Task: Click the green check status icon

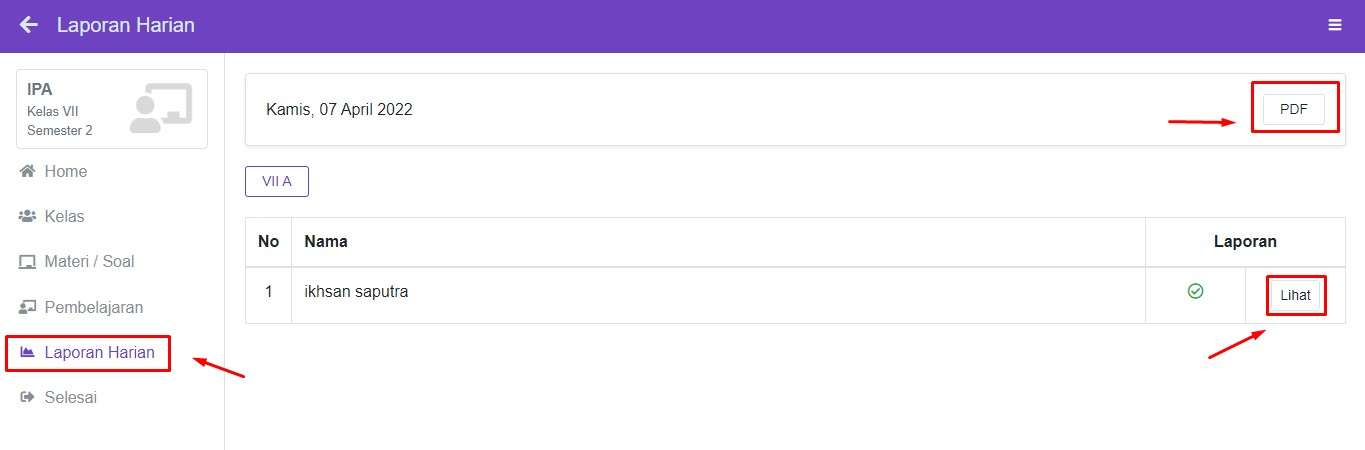Action: pos(1195,291)
